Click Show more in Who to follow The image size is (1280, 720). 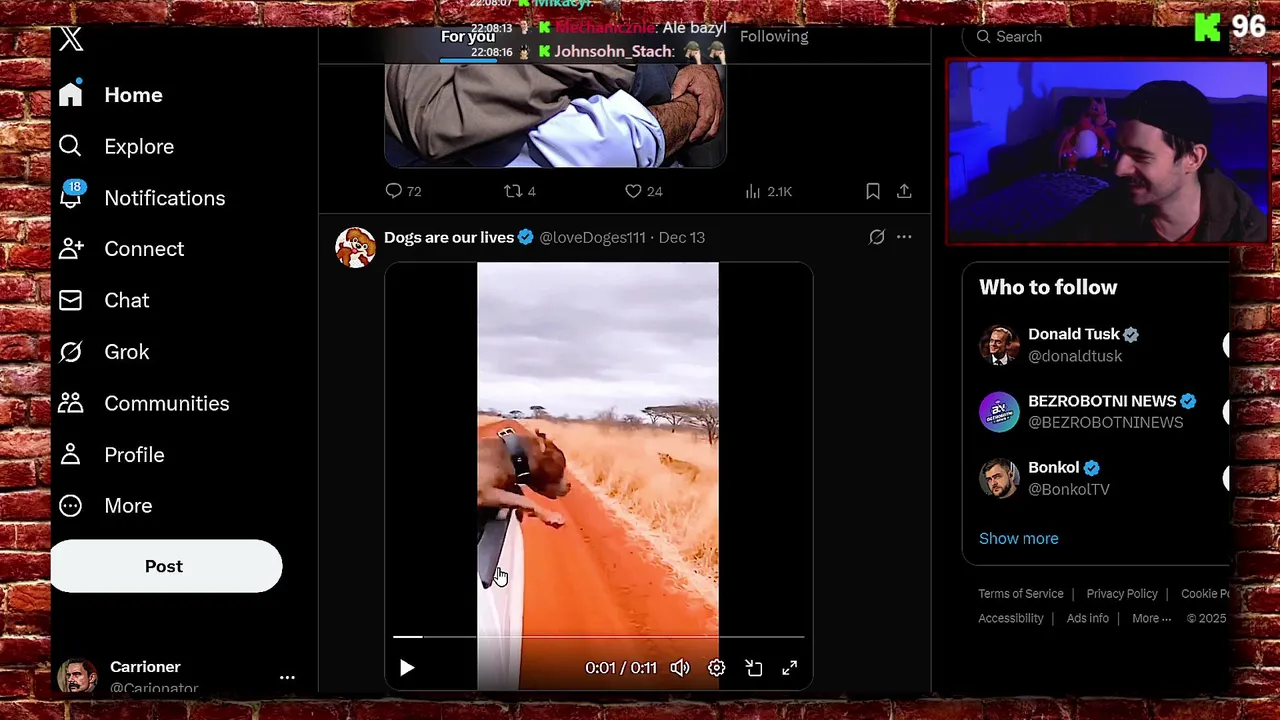[1018, 539]
